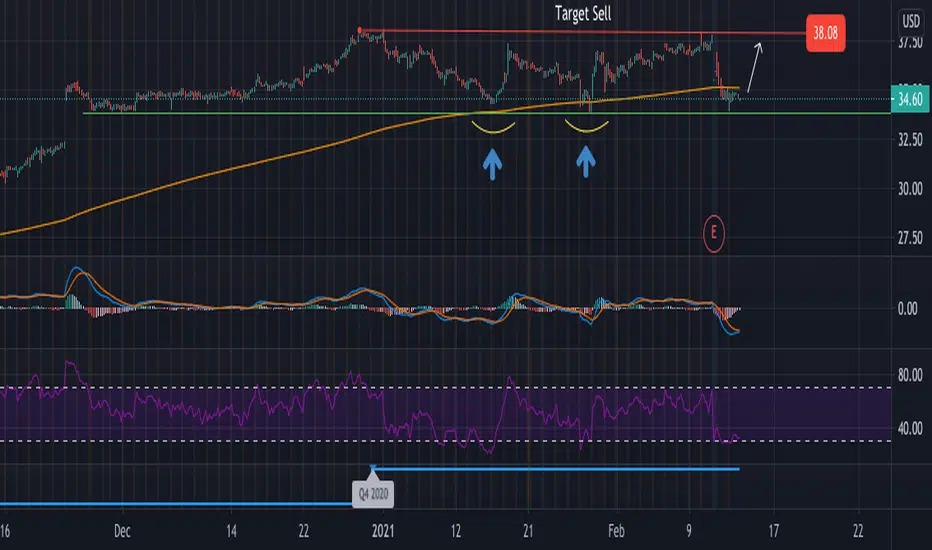This screenshot has width=932, height=550.
Task: Click the 12 date label on time axis
Action: (455, 531)
